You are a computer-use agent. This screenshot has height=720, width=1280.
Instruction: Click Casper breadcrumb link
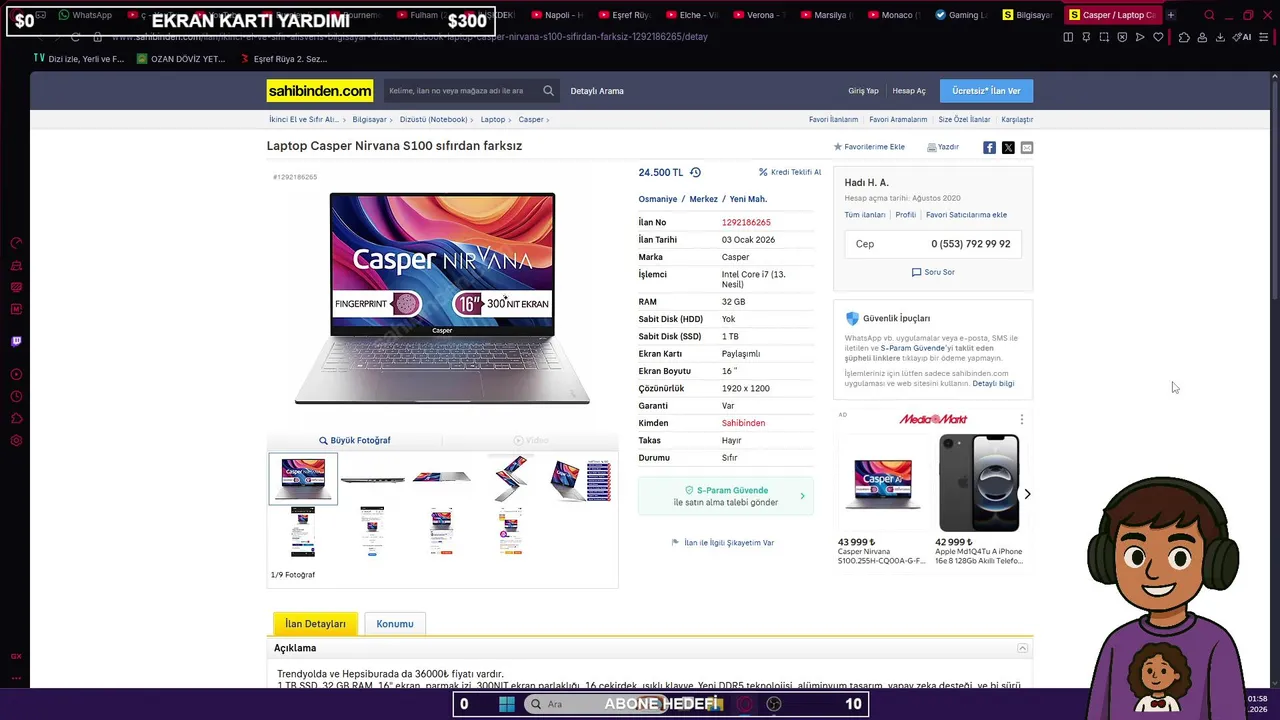pos(531,119)
